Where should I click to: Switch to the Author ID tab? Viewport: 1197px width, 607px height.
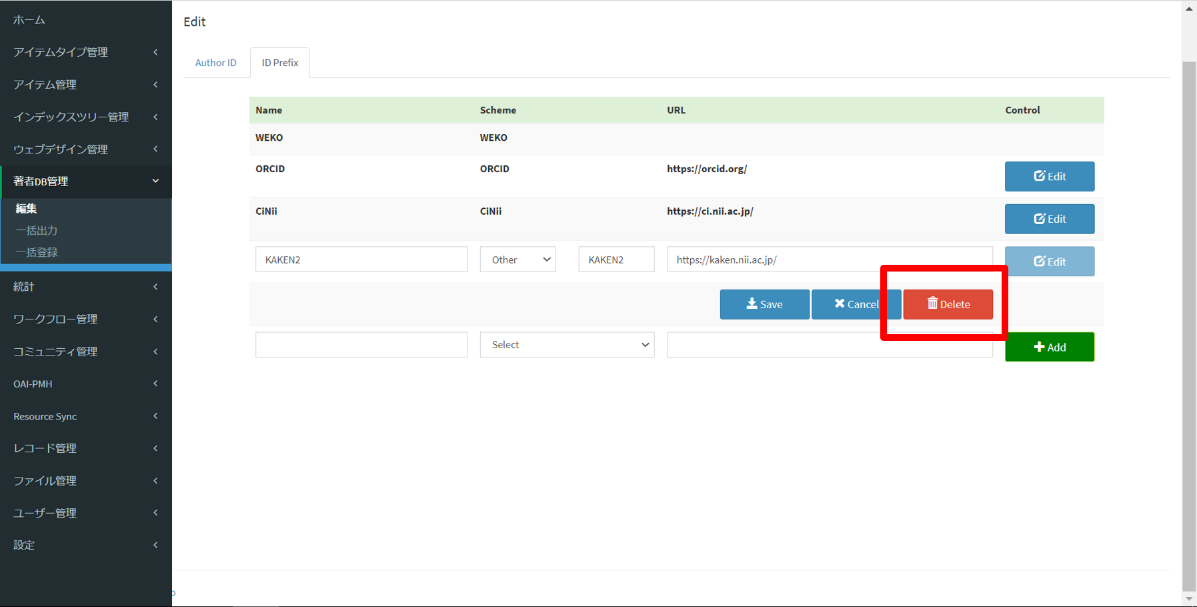(216, 63)
